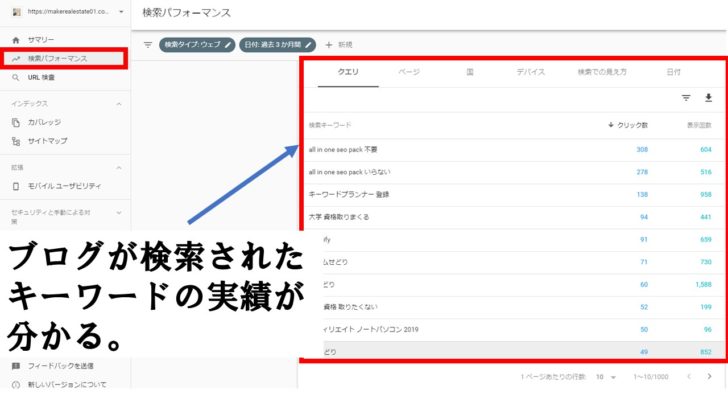Switch to the デバイス tab

(531, 73)
